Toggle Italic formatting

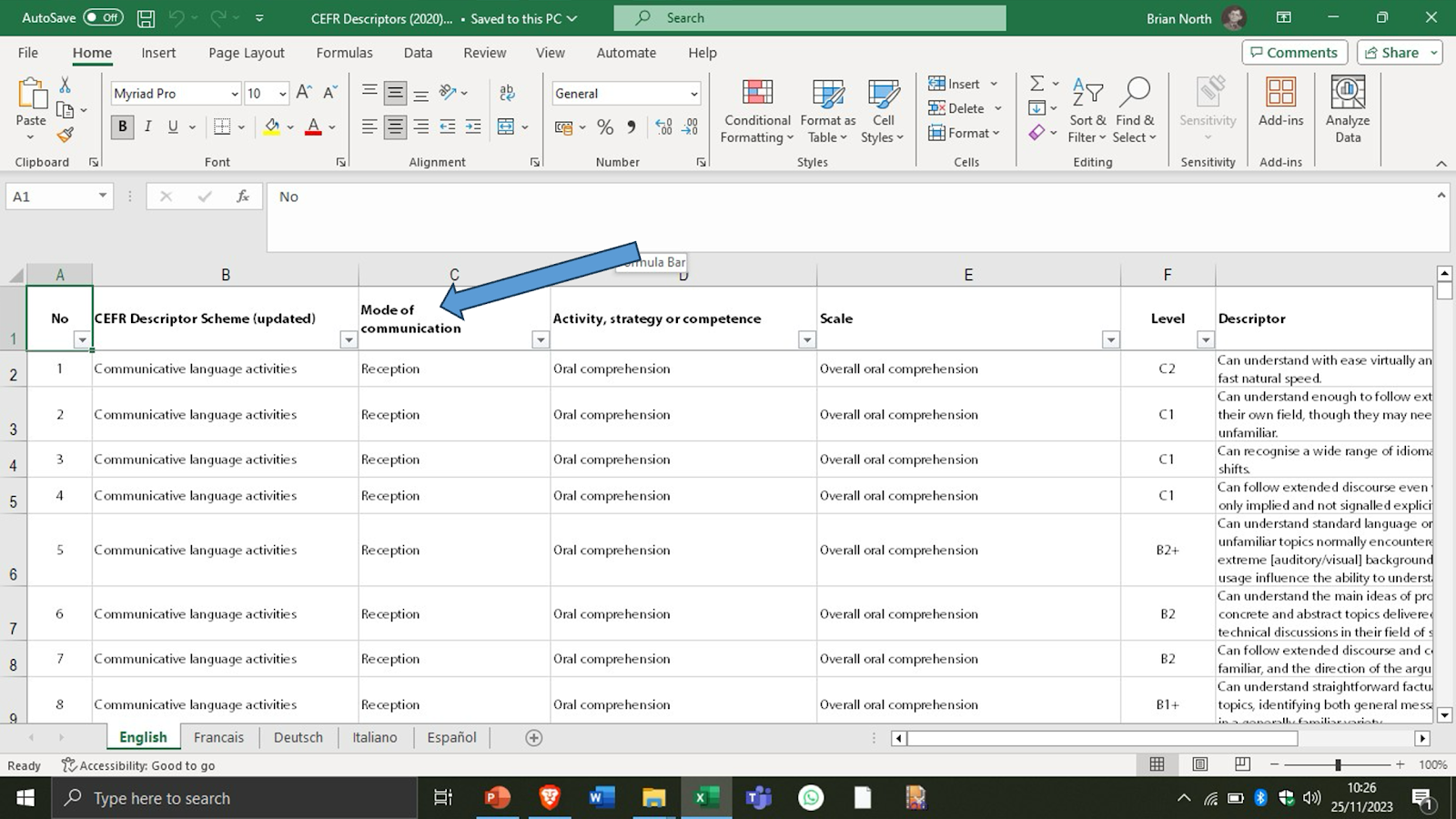click(147, 127)
